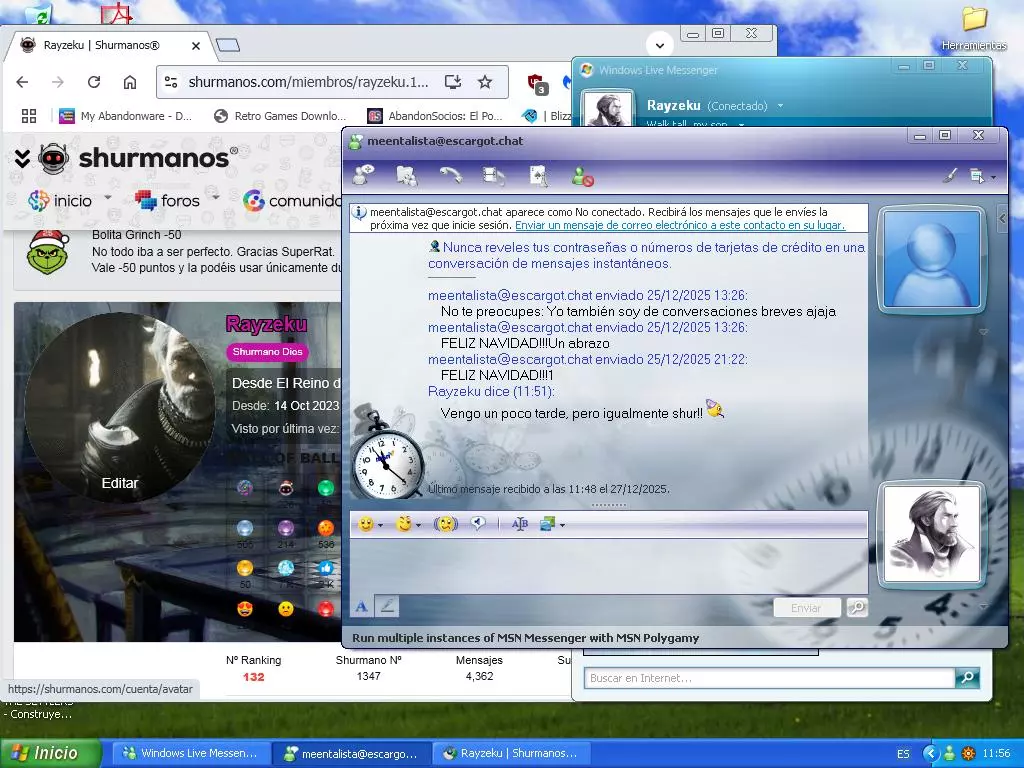The image size is (1024, 768).
Task: Click the search magnifier next to Enviar
Action: coord(857,608)
